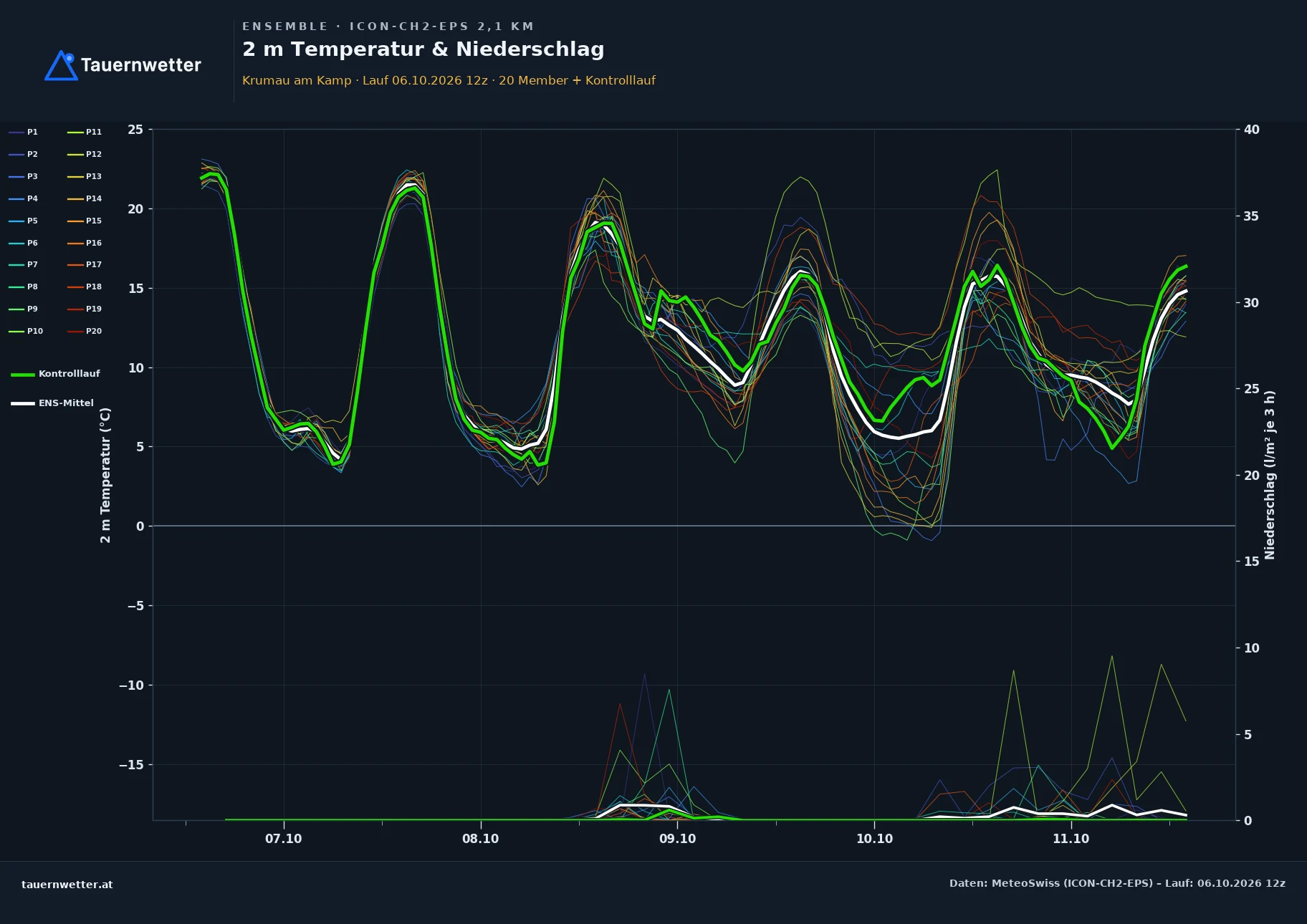The width and height of the screenshot is (1307, 924).
Task: Click the ENS-Mittel legend entry
Action: [x=52, y=403]
